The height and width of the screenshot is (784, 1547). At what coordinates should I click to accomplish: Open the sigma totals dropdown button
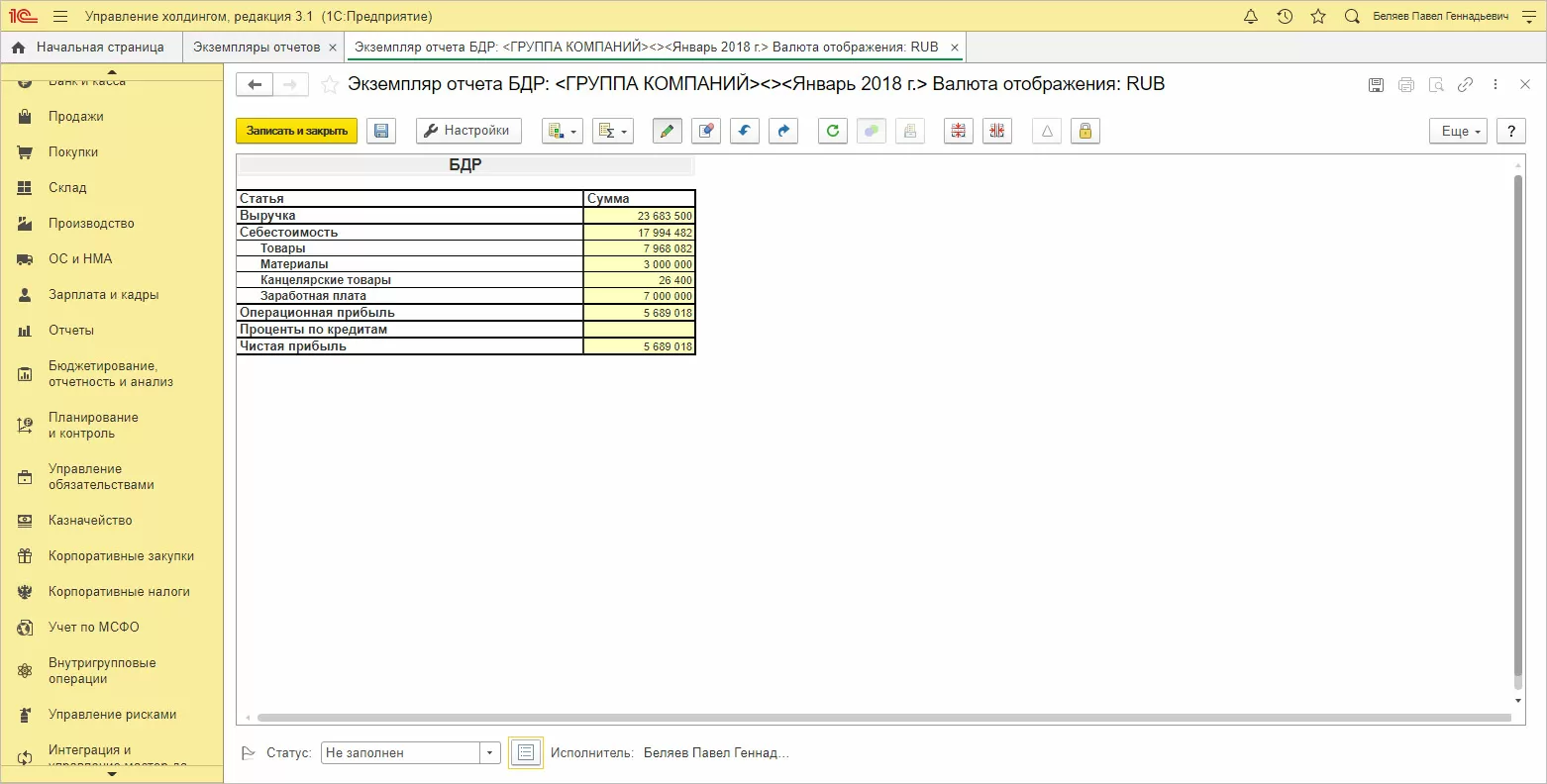613,131
